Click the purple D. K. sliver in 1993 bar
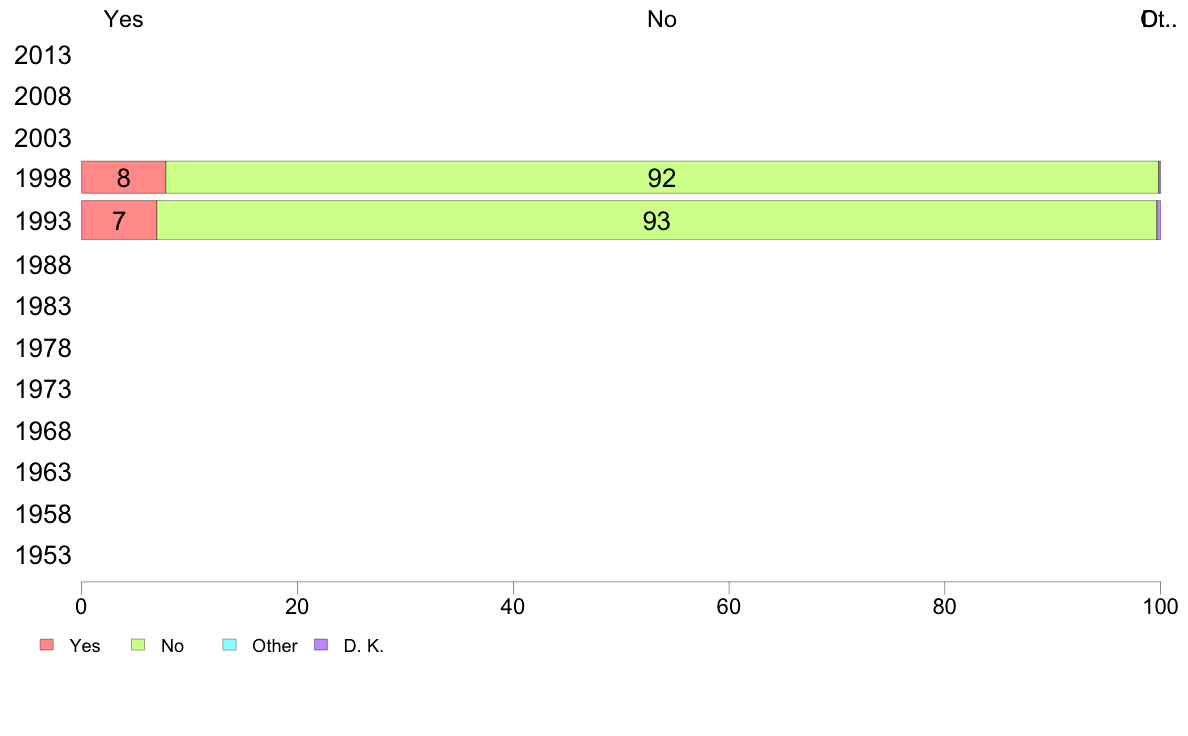 pos(1158,220)
